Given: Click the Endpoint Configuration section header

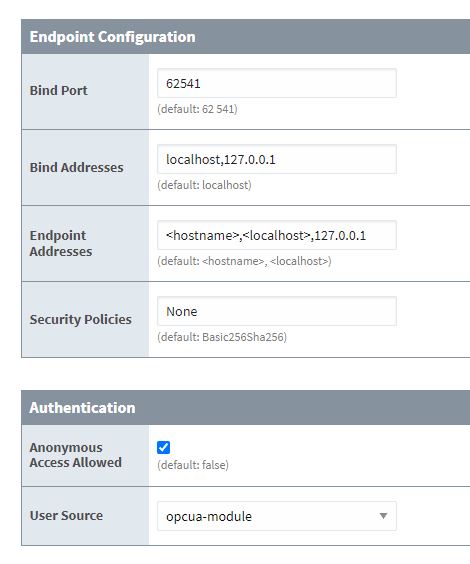Looking at the screenshot, I should click(x=246, y=37).
